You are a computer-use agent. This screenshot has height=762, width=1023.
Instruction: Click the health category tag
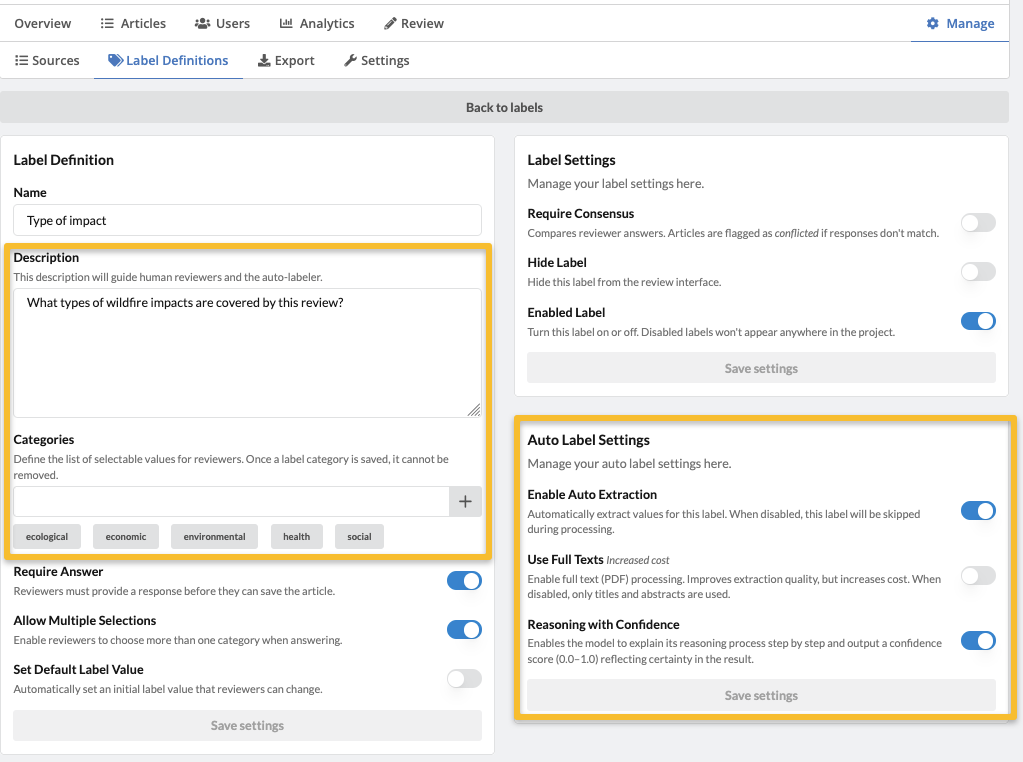click(296, 536)
